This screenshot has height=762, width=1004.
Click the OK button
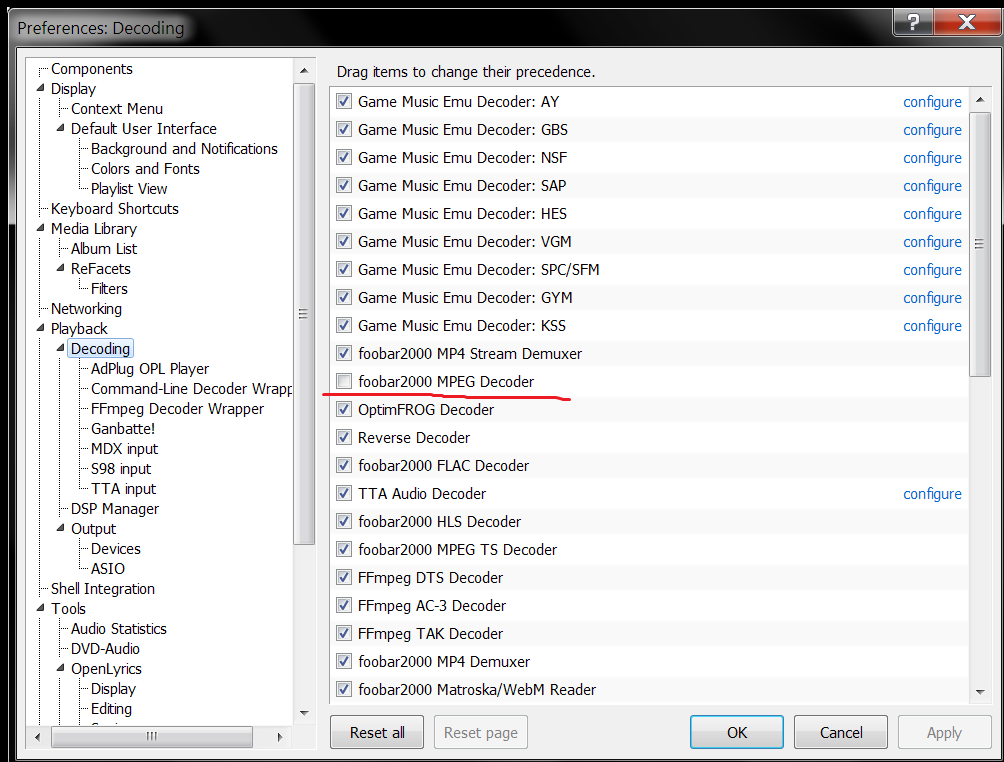coord(736,732)
